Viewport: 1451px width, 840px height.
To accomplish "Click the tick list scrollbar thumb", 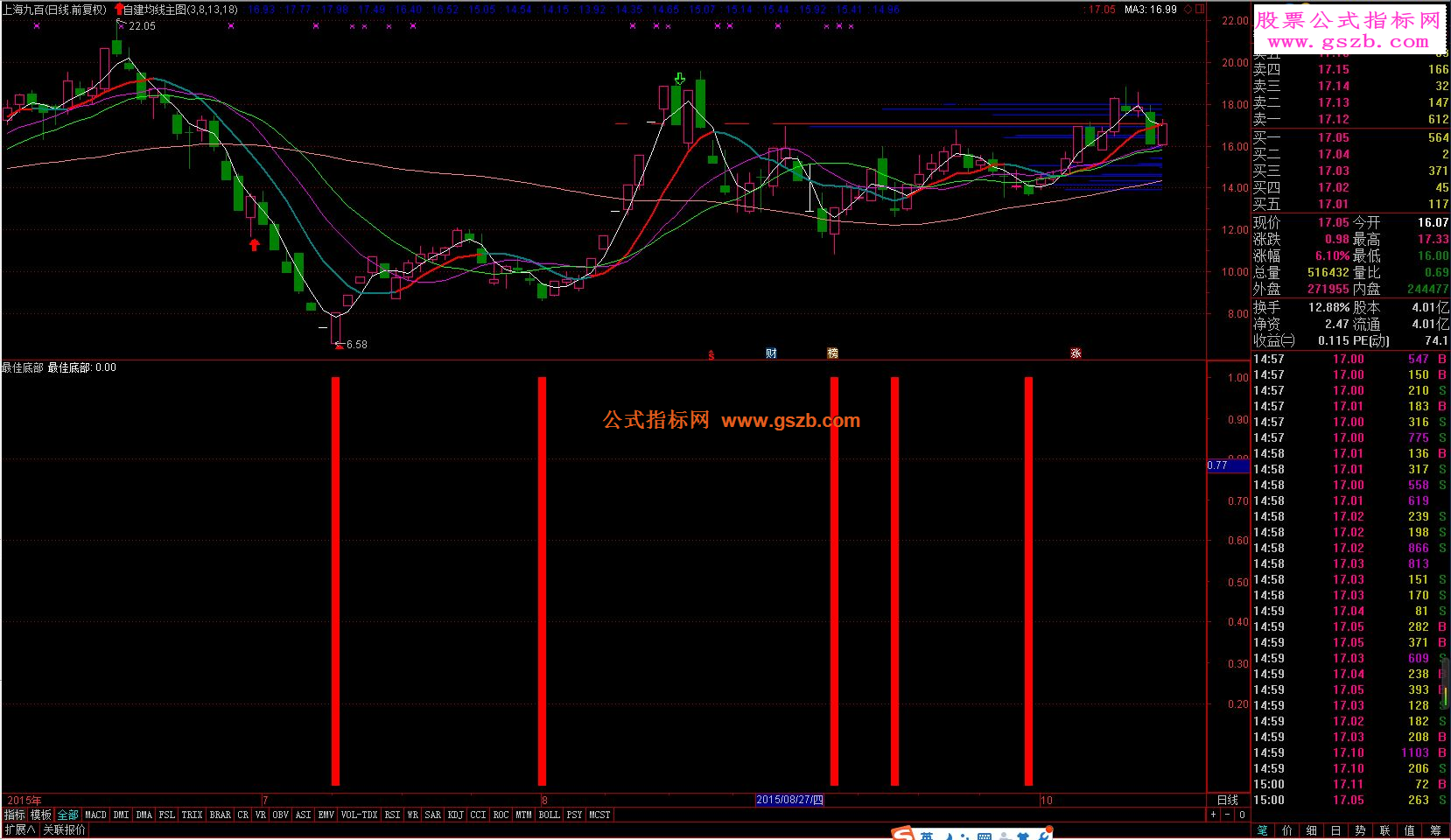I will tap(1446, 682).
